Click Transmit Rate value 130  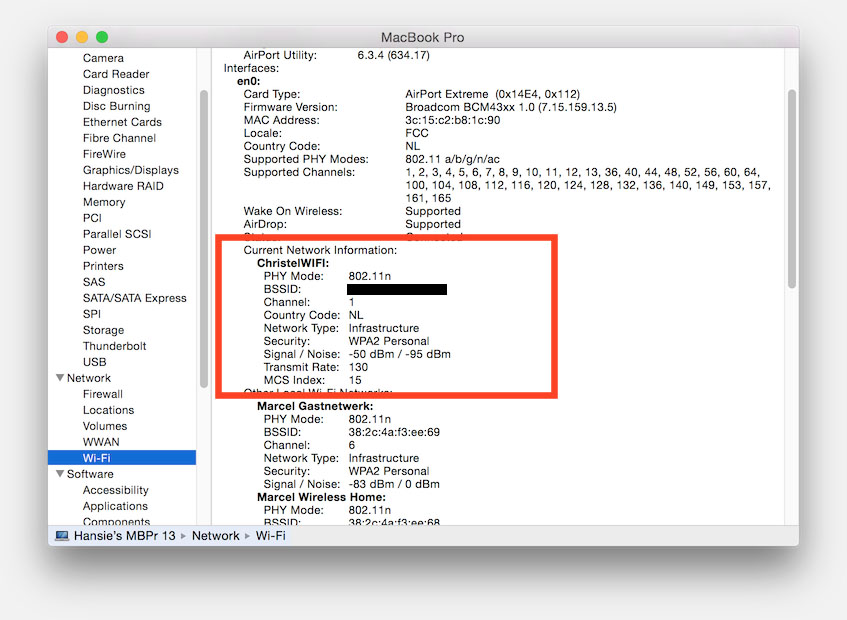[x=358, y=367]
